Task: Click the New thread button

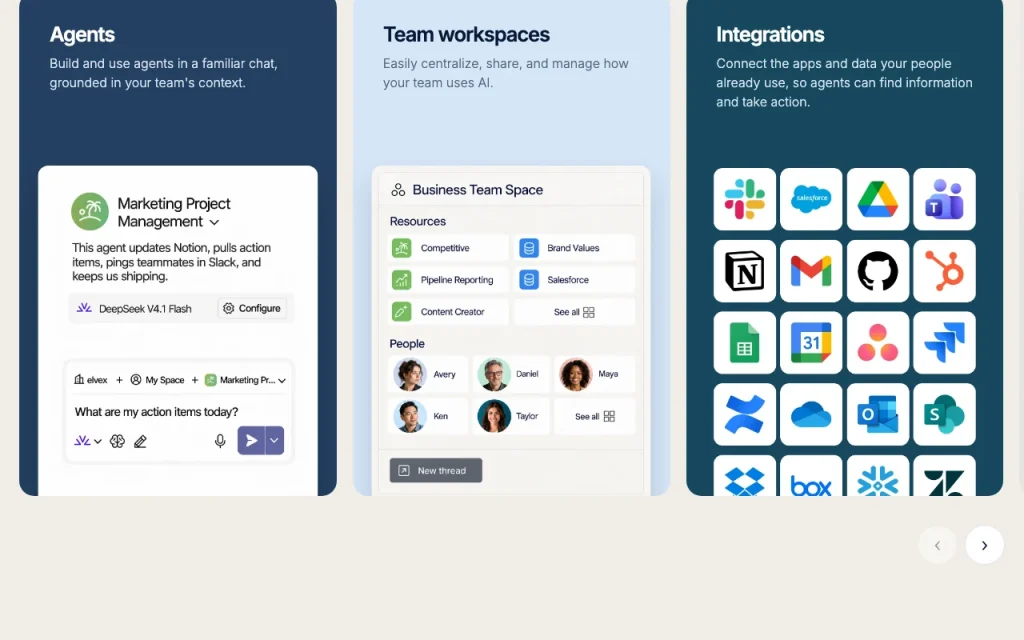Action: click(436, 470)
